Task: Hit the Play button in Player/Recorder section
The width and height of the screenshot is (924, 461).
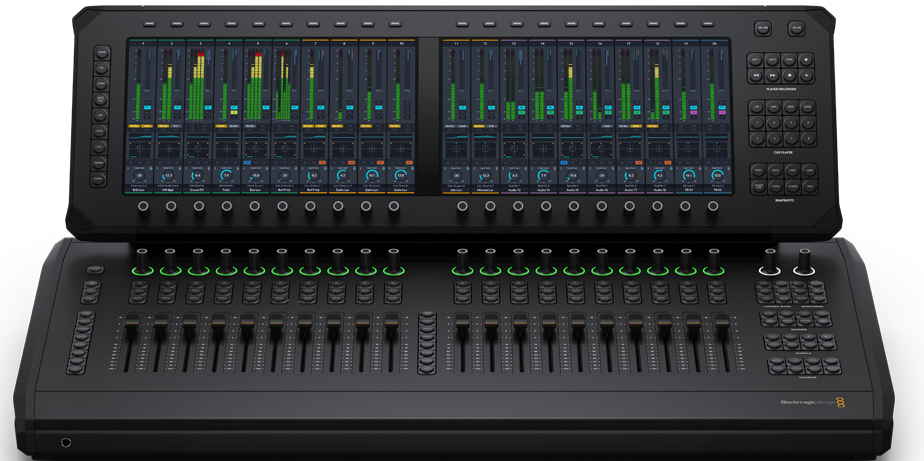Action: click(806, 75)
